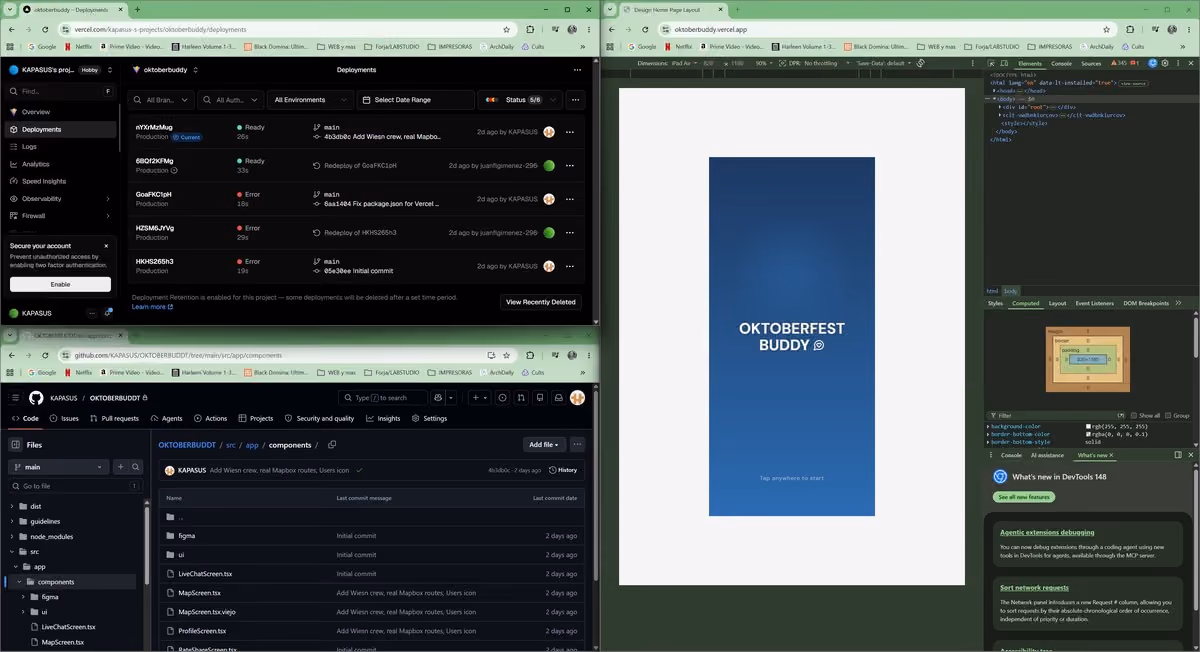
Task: Click the Enable two-factor authentication button
Action: (60, 284)
